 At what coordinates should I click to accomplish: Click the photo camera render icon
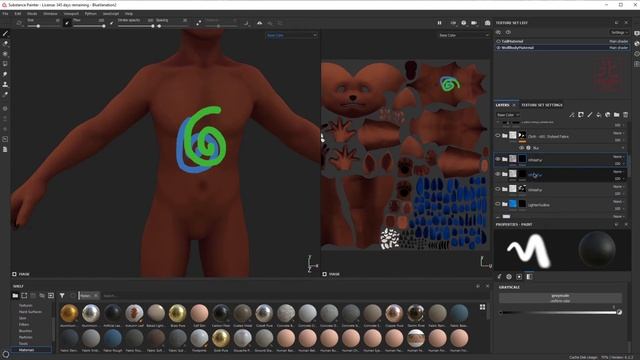point(487,23)
